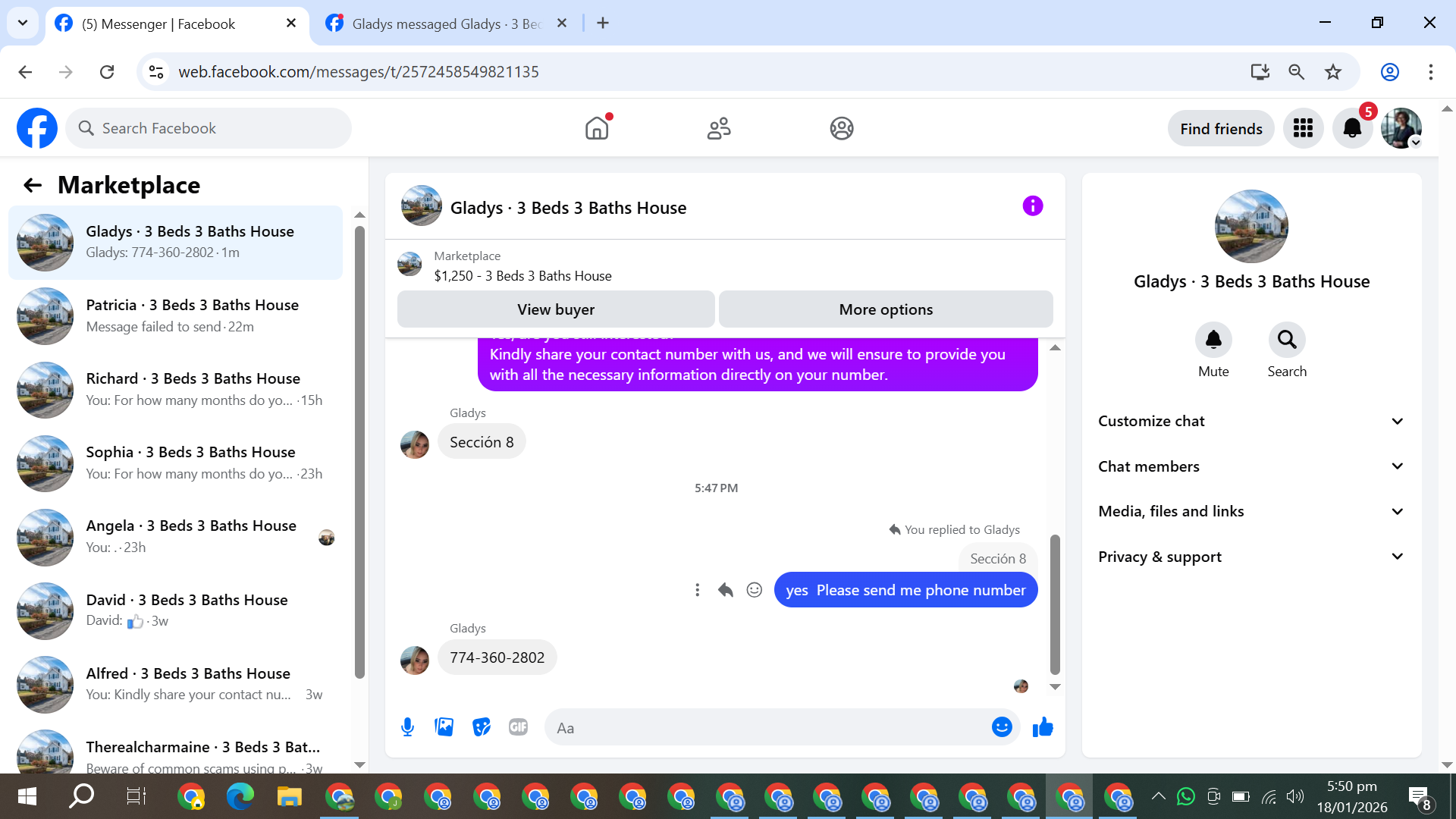Expand Media, files and links section
Viewport: 1456px width, 819px height.
tap(1250, 511)
